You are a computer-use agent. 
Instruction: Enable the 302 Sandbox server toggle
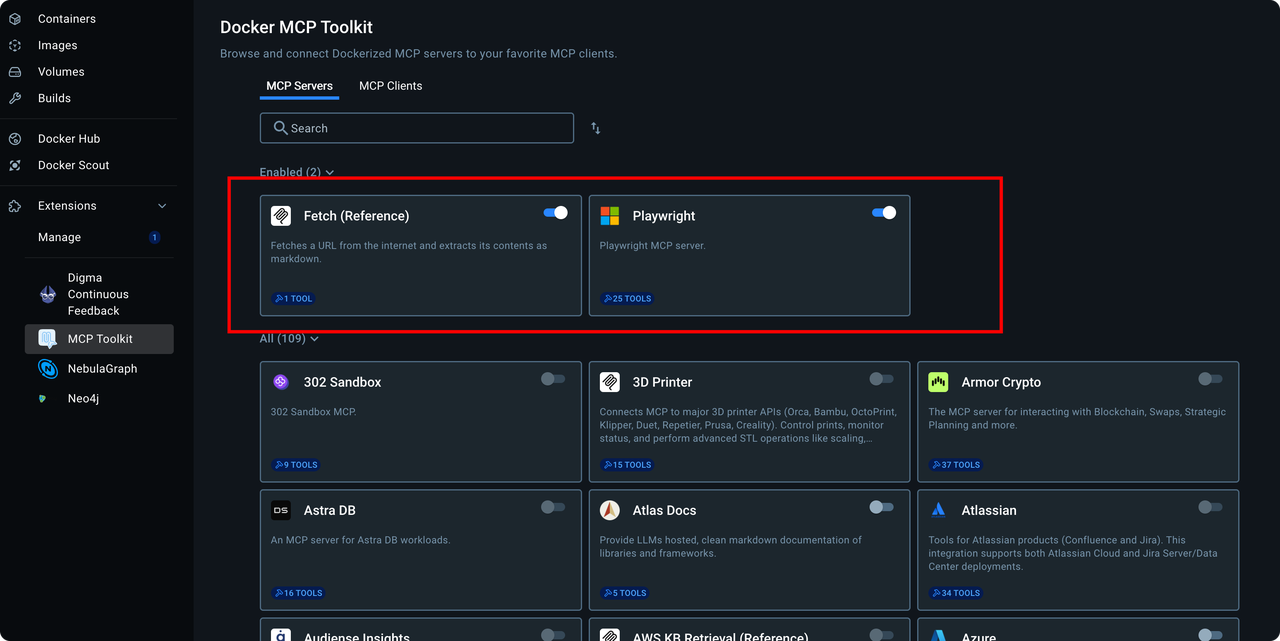pyautogui.click(x=553, y=379)
